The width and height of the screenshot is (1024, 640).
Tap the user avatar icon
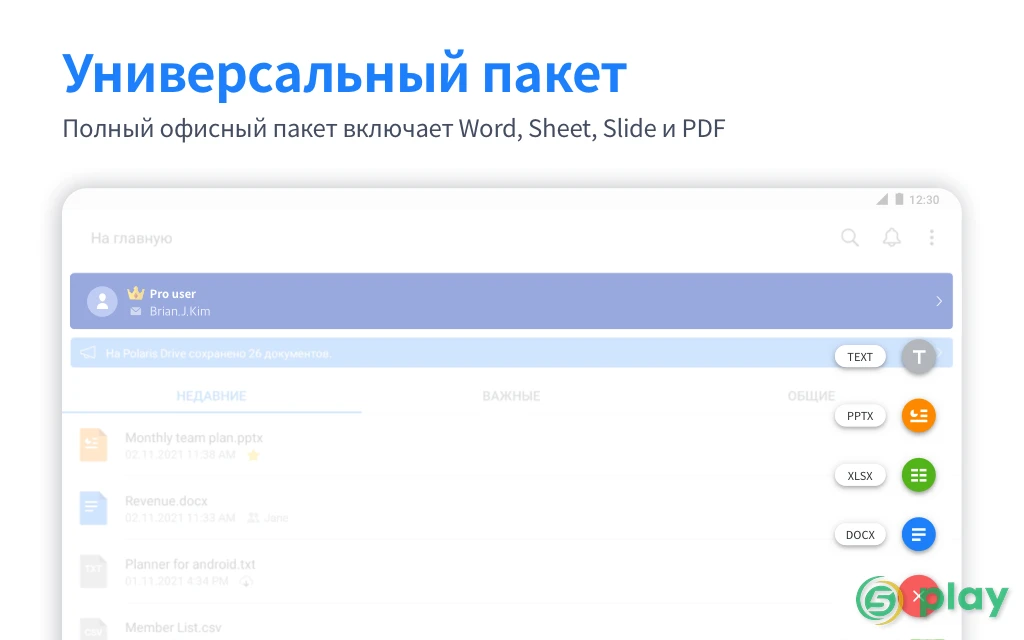pyautogui.click(x=103, y=301)
